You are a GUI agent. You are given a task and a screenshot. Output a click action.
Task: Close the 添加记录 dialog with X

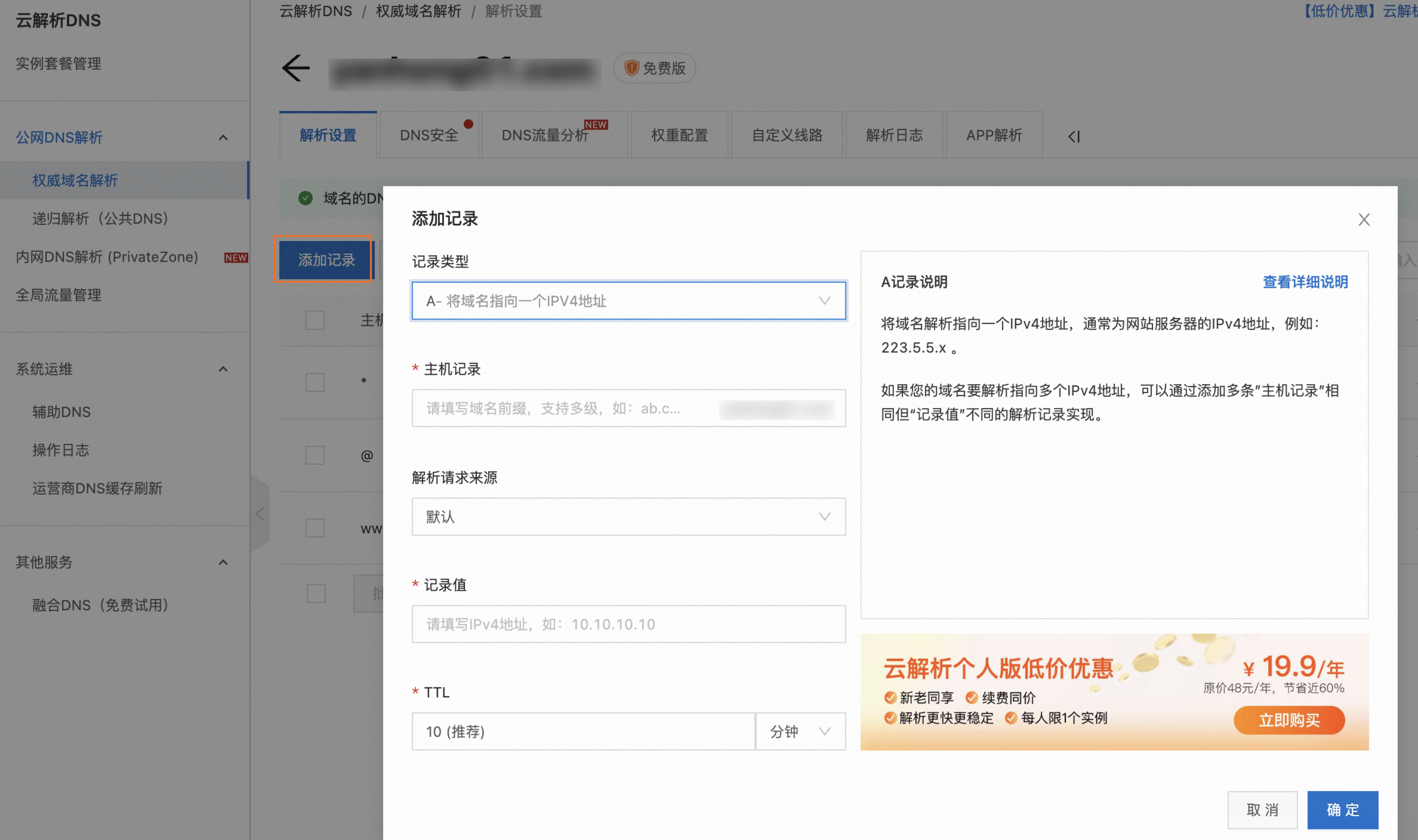coord(1364,220)
